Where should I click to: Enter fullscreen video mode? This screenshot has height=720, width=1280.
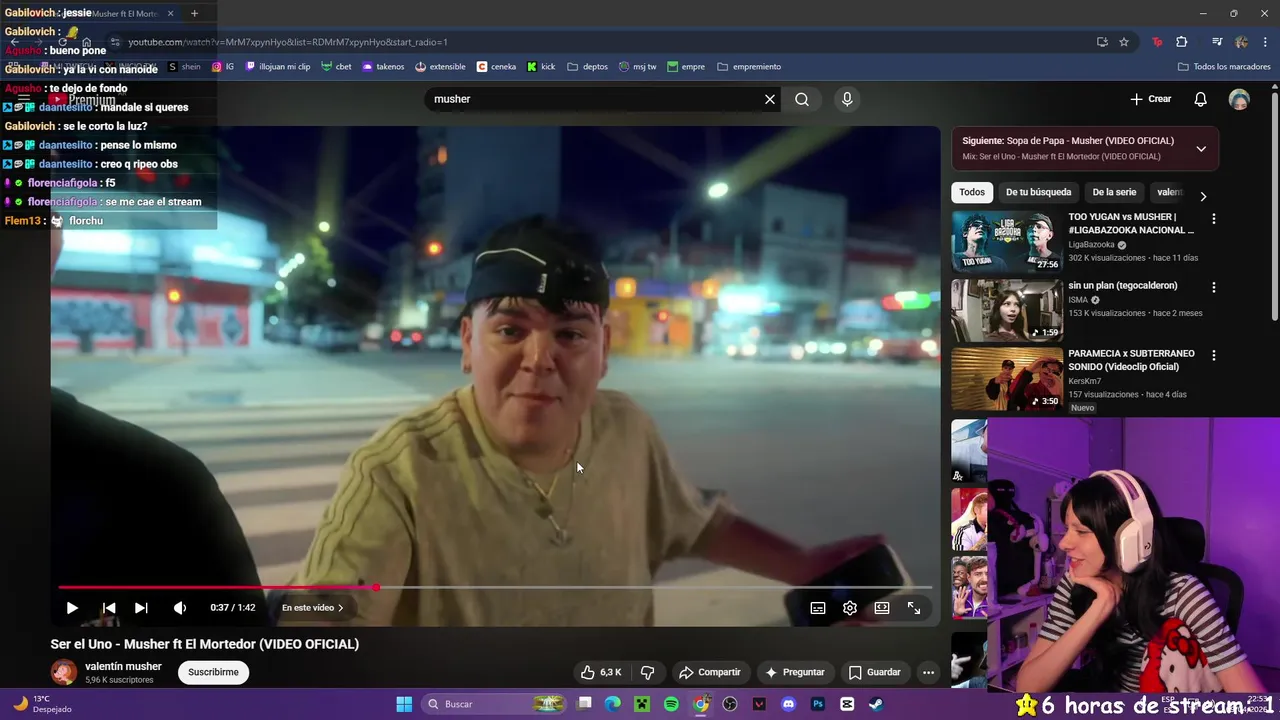(x=914, y=608)
